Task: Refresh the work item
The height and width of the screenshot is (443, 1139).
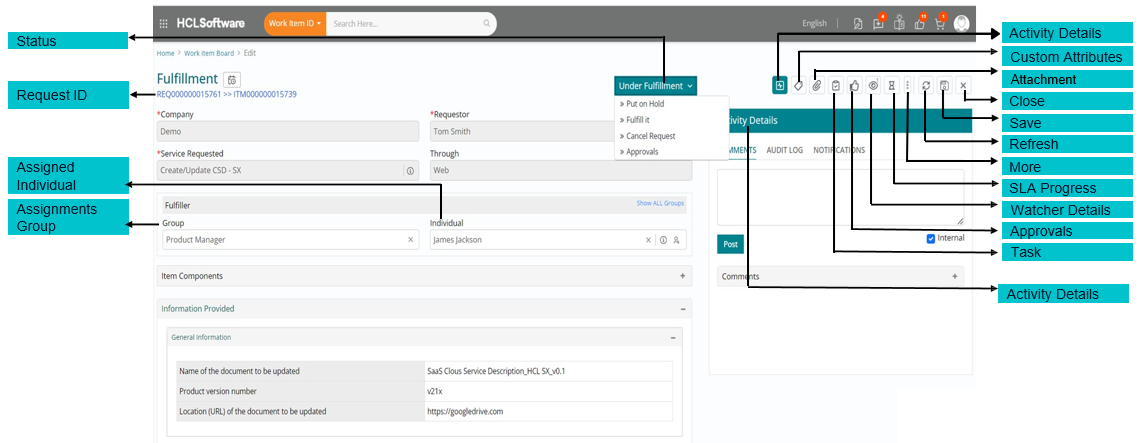Action: coord(925,86)
